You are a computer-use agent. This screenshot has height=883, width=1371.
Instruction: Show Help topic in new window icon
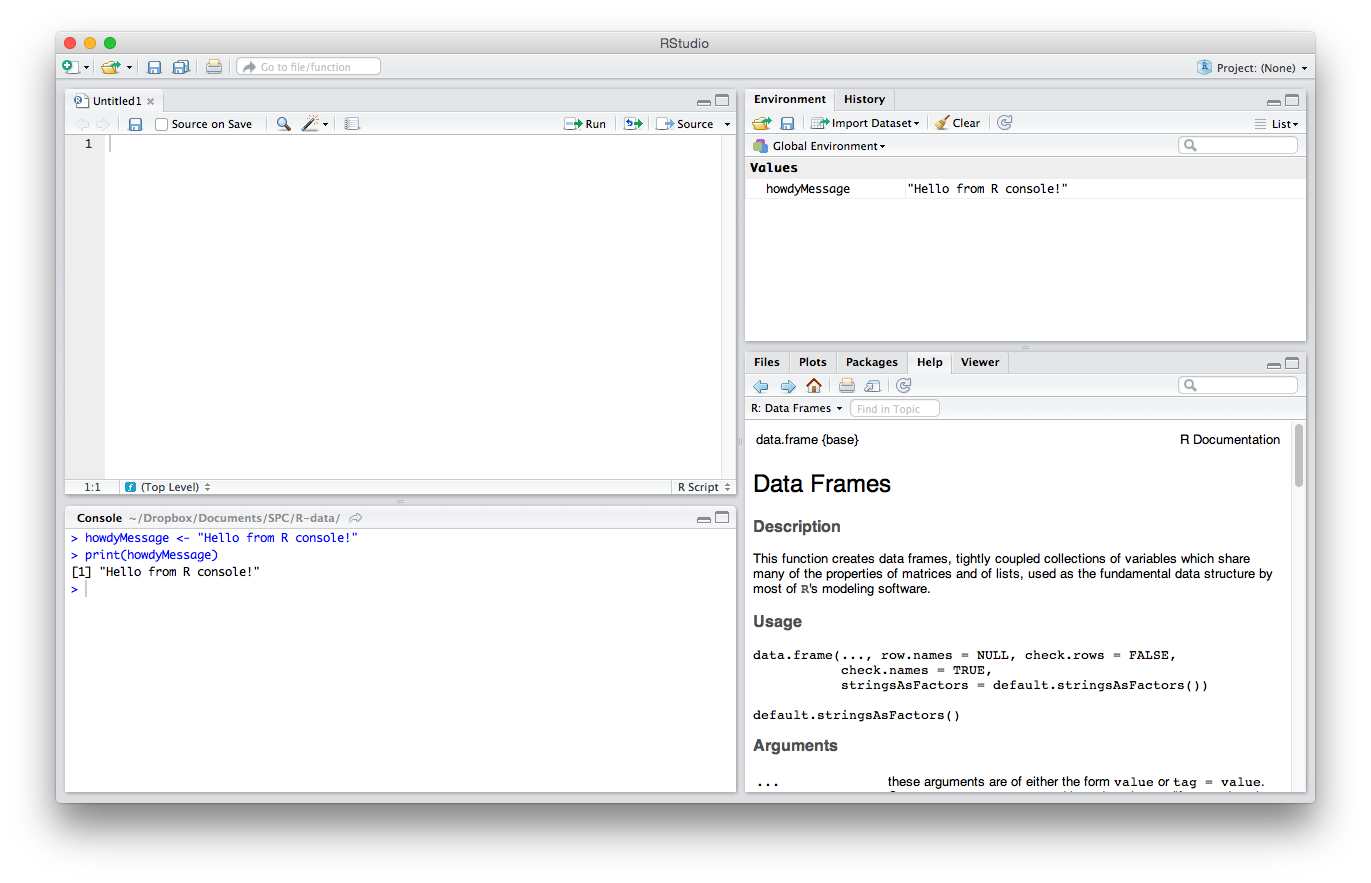(872, 386)
